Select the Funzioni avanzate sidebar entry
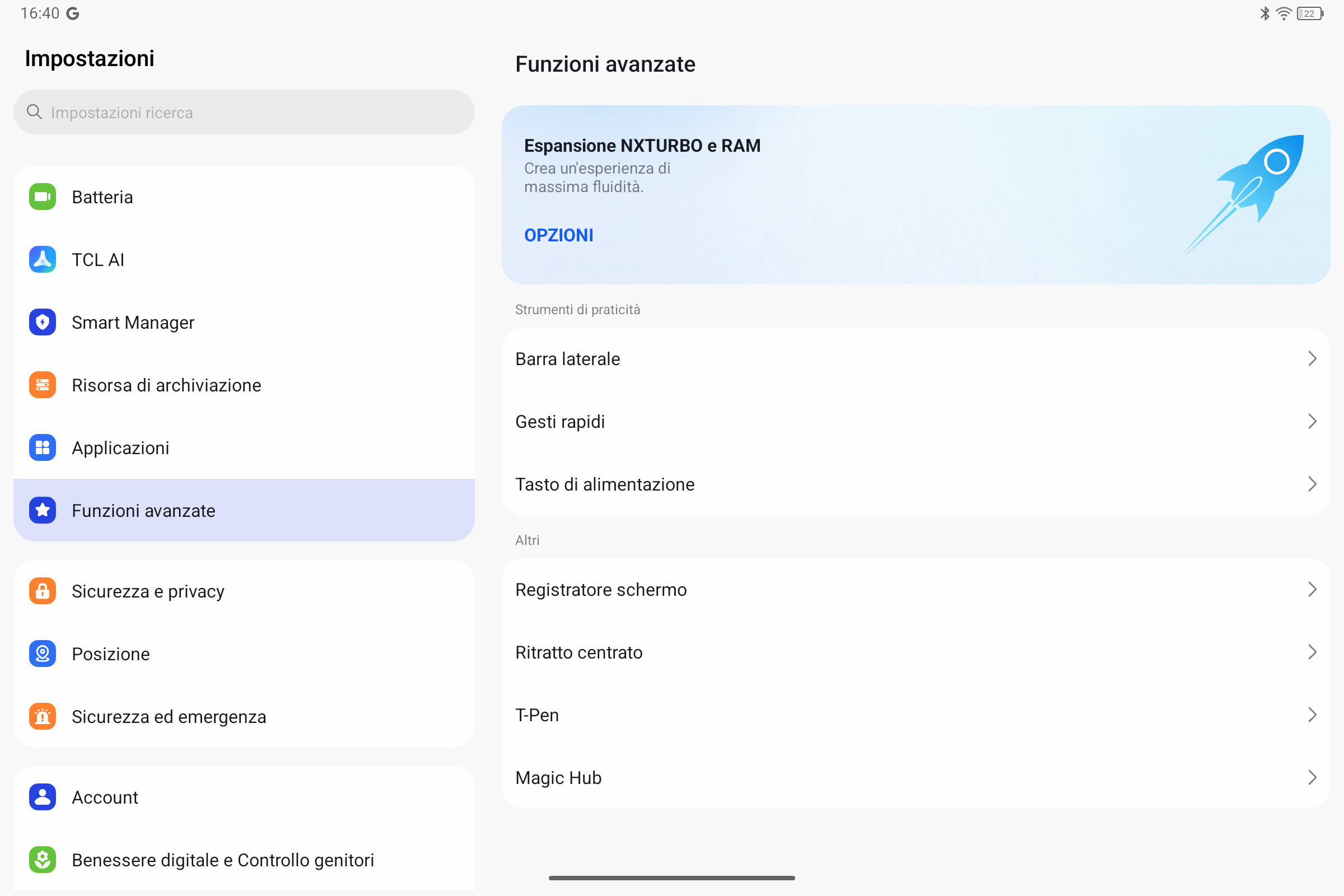This screenshot has width=1344, height=896. click(244, 510)
